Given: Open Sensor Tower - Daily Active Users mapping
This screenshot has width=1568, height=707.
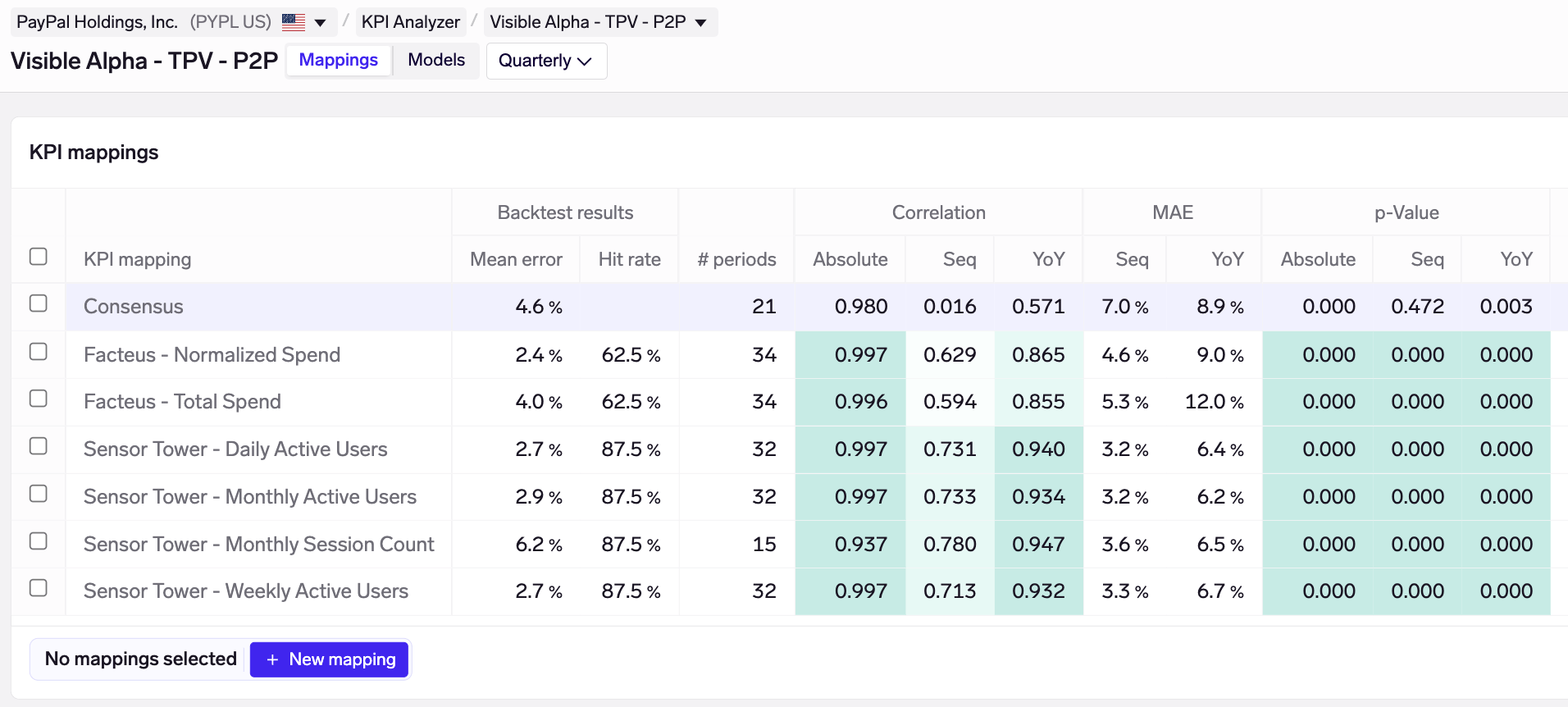Looking at the screenshot, I should click(x=235, y=449).
